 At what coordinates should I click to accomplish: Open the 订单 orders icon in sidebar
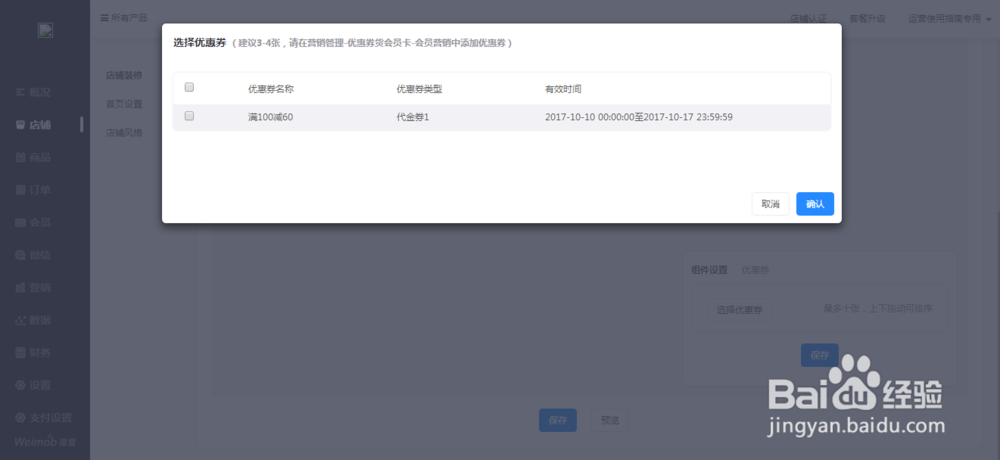20,190
